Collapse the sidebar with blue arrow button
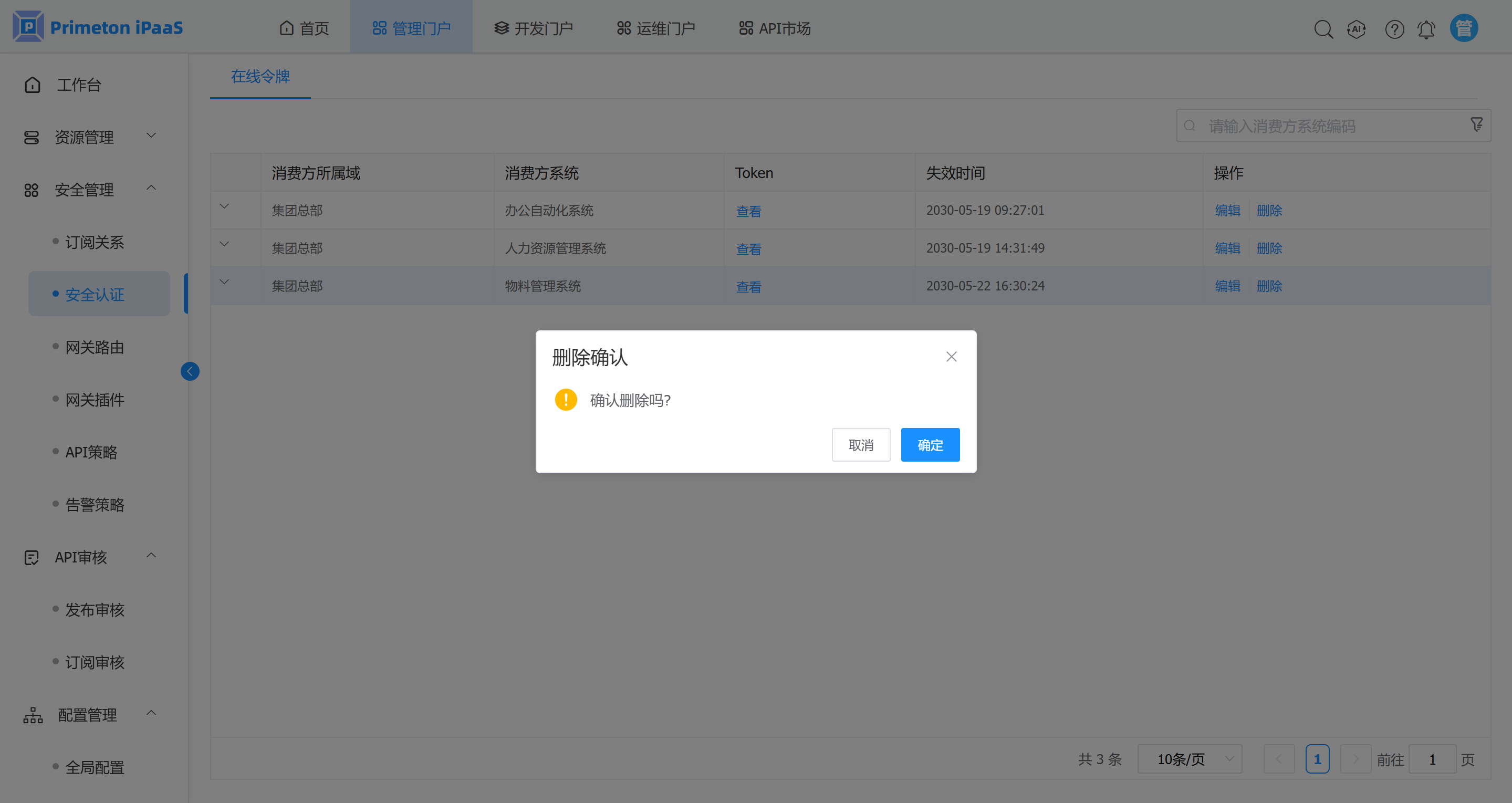The image size is (1512, 803). (x=190, y=371)
